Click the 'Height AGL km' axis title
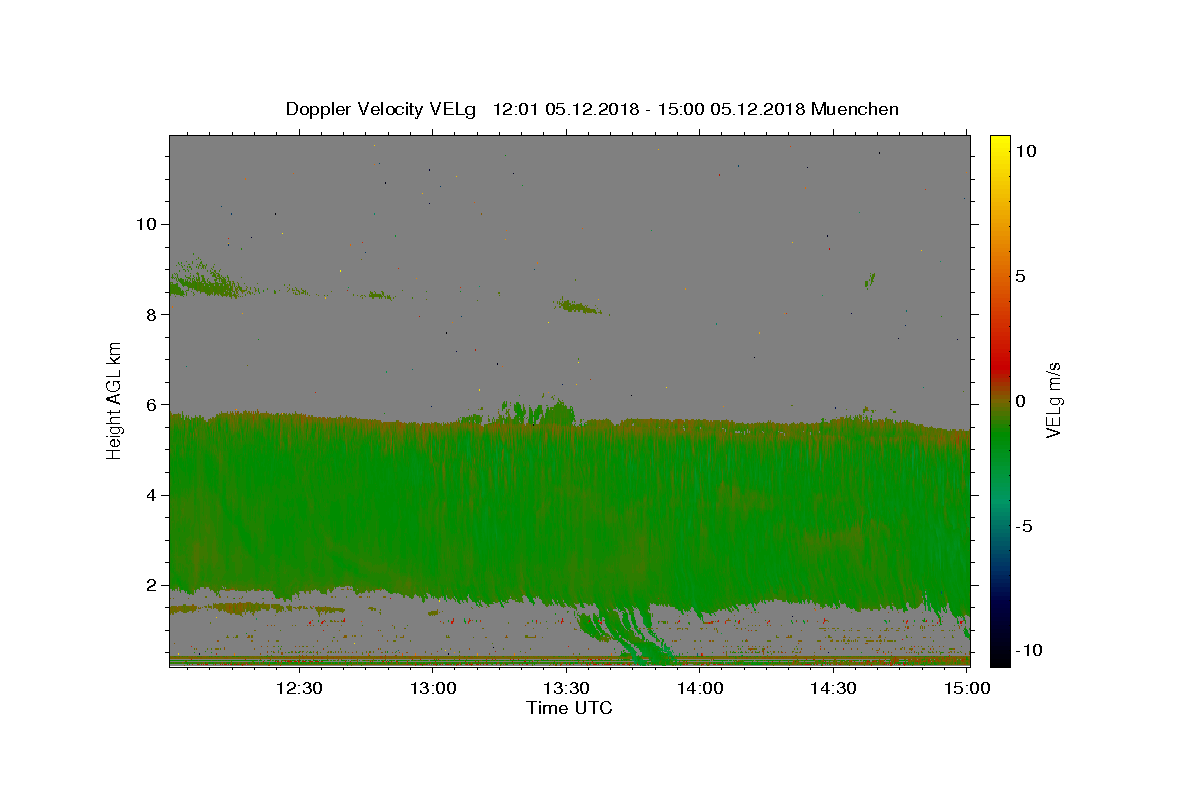 click(x=115, y=401)
